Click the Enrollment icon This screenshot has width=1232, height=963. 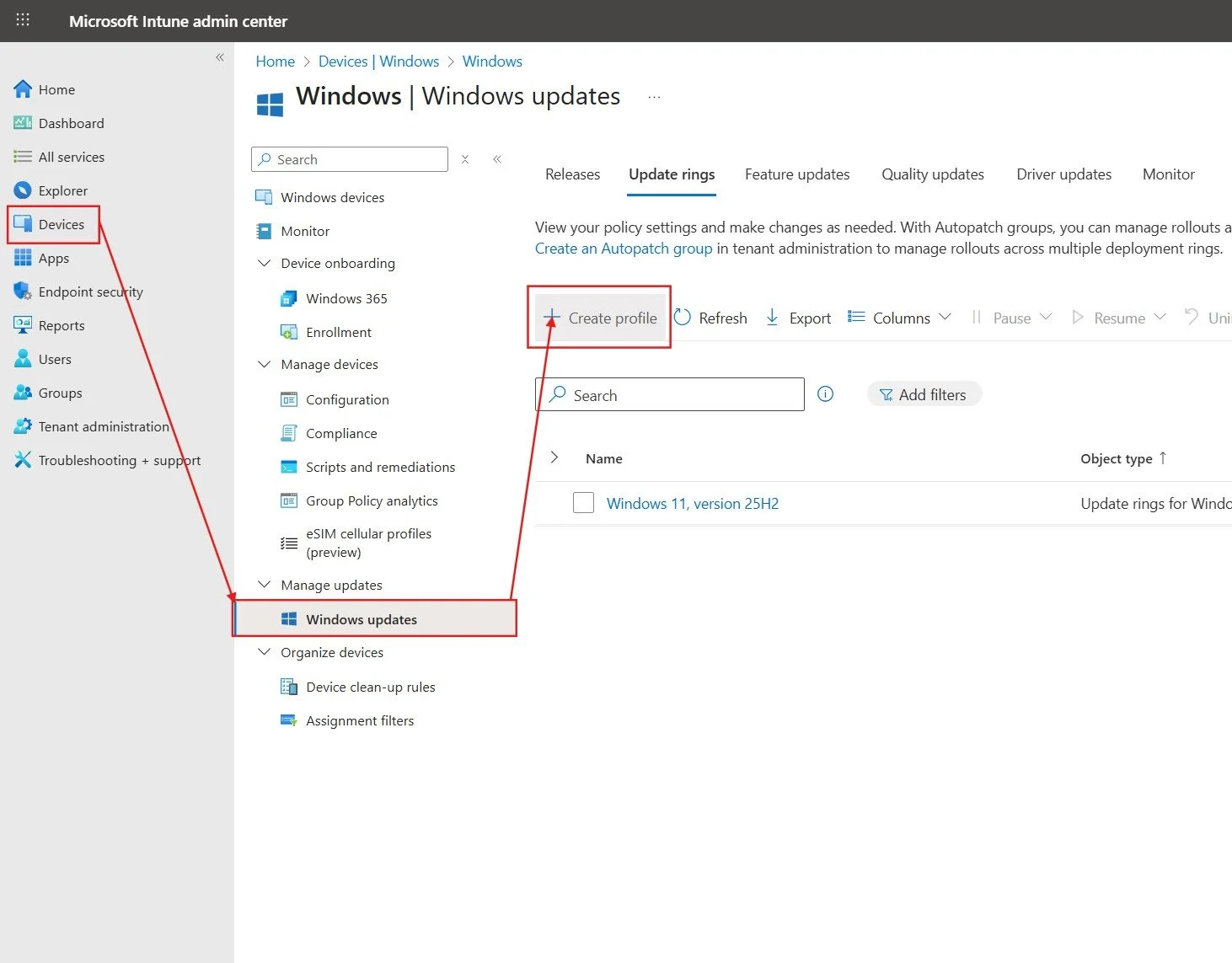pyautogui.click(x=288, y=332)
